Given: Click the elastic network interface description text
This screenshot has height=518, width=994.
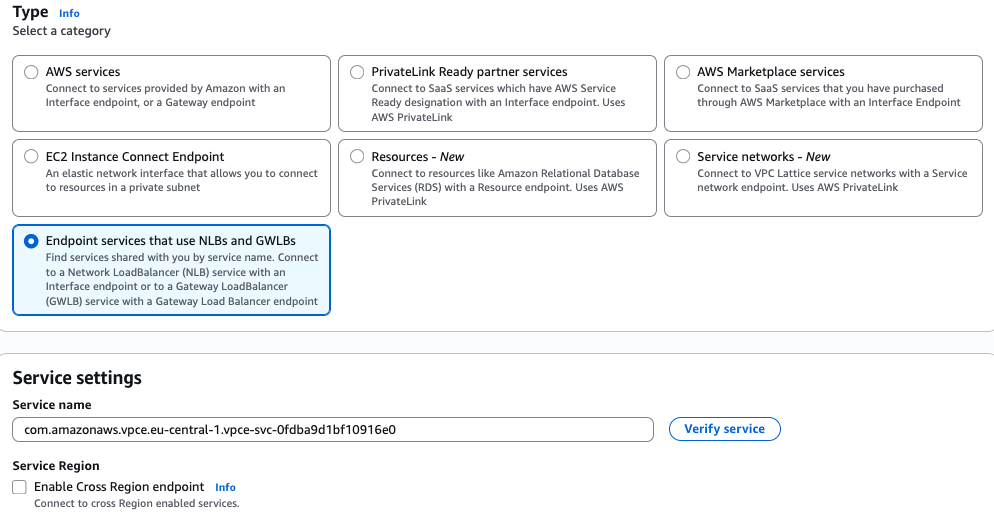Looking at the screenshot, I should (179, 180).
